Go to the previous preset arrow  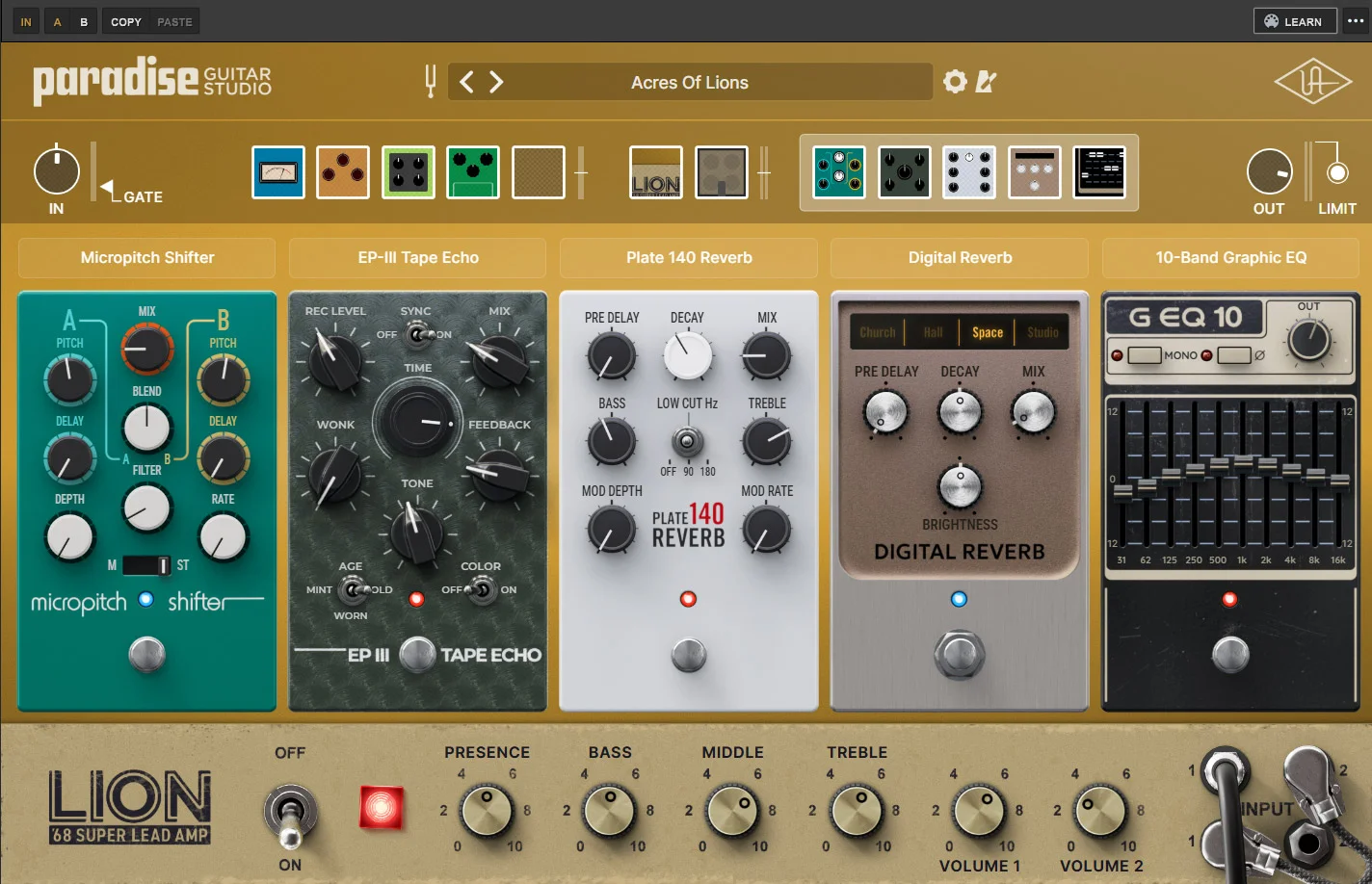coord(466,82)
